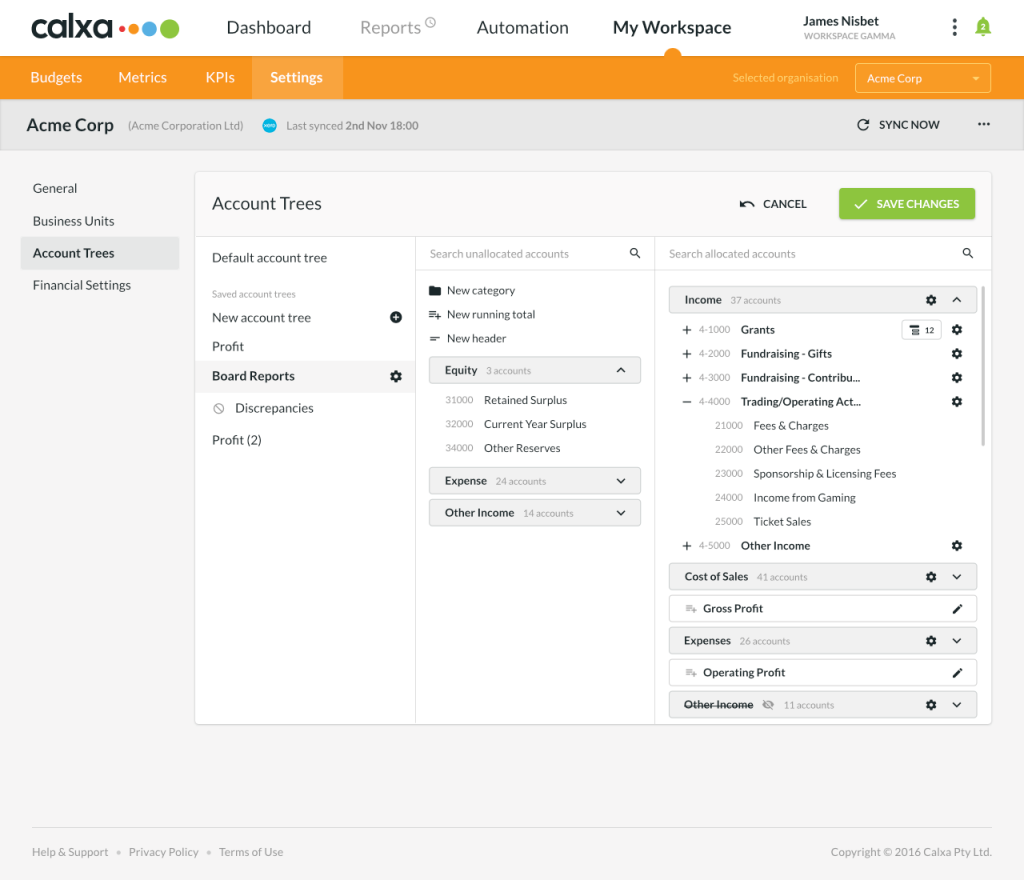Viewport: 1024px width, 880px height.
Task: Click the Discrepancies blocked circle icon
Action: 219,409
